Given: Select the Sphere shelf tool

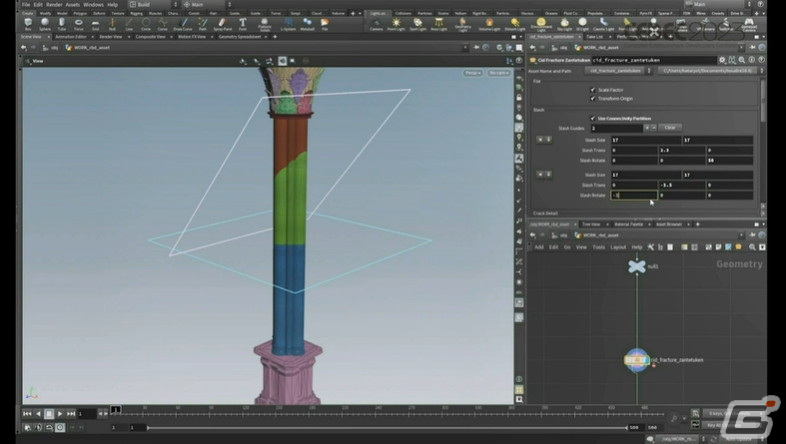Looking at the screenshot, I should click(x=45, y=24).
